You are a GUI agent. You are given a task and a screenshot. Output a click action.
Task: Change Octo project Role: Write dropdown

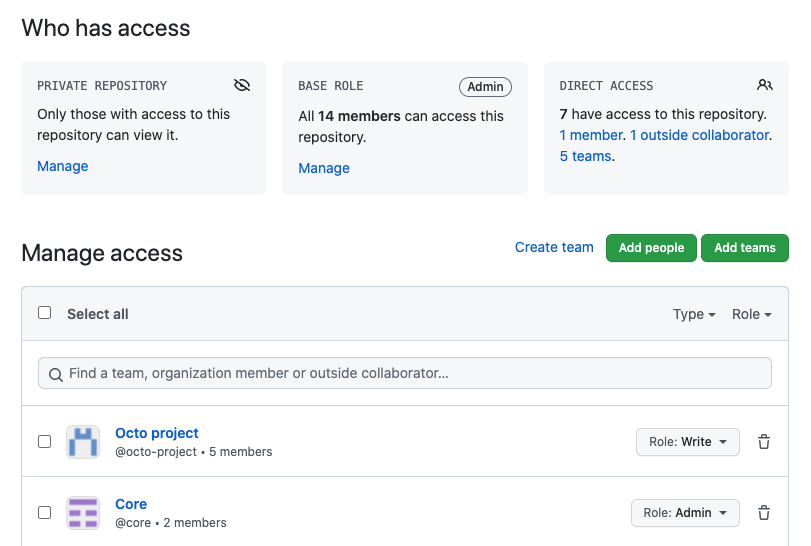(x=688, y=442)
